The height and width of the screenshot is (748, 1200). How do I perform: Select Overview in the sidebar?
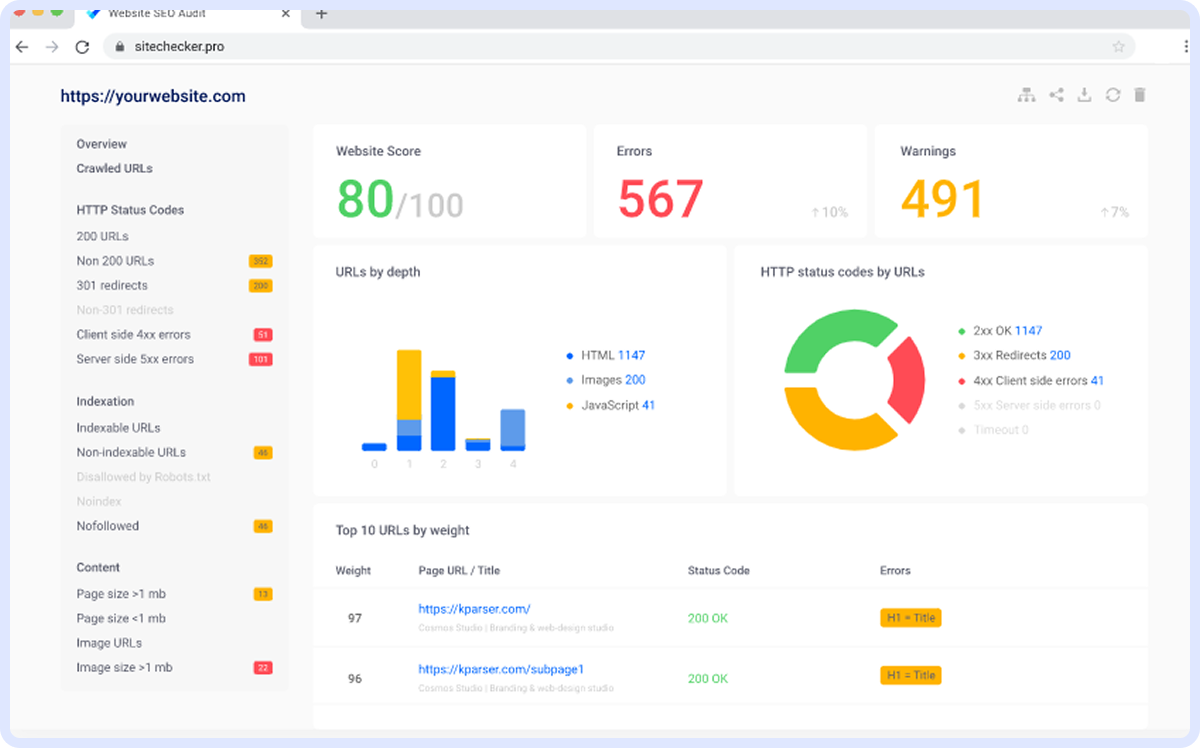102,144
